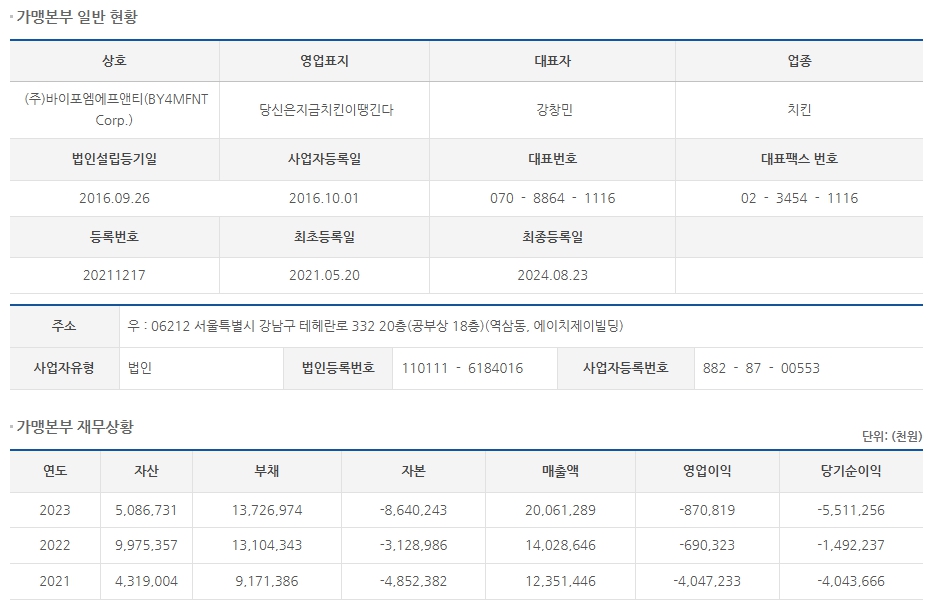Viewport: 935px width, 607px height.
Task: Select 2023 capital value -8,640,243
Action: [413, 510]
